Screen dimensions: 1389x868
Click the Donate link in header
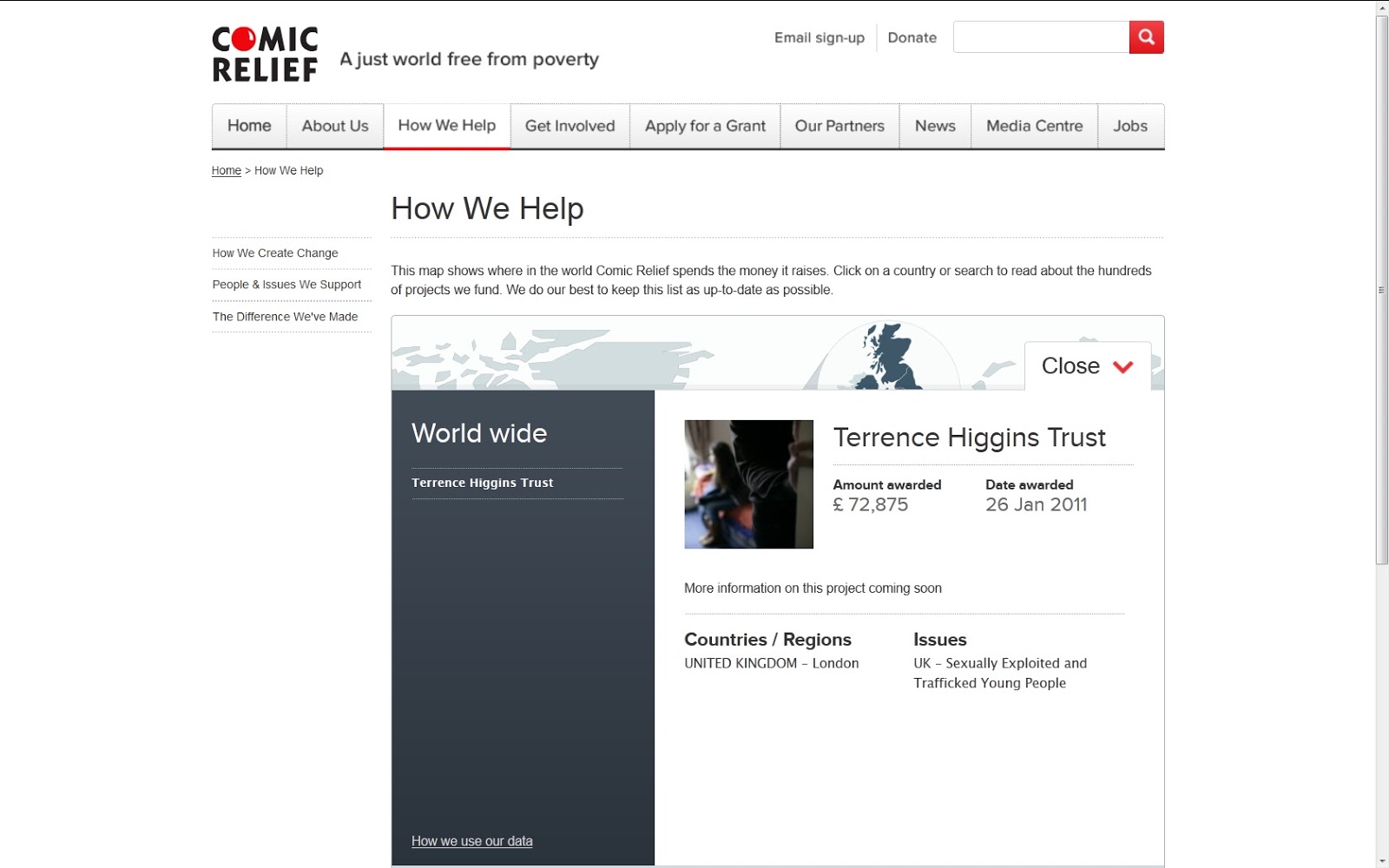(x=912, y=38)
